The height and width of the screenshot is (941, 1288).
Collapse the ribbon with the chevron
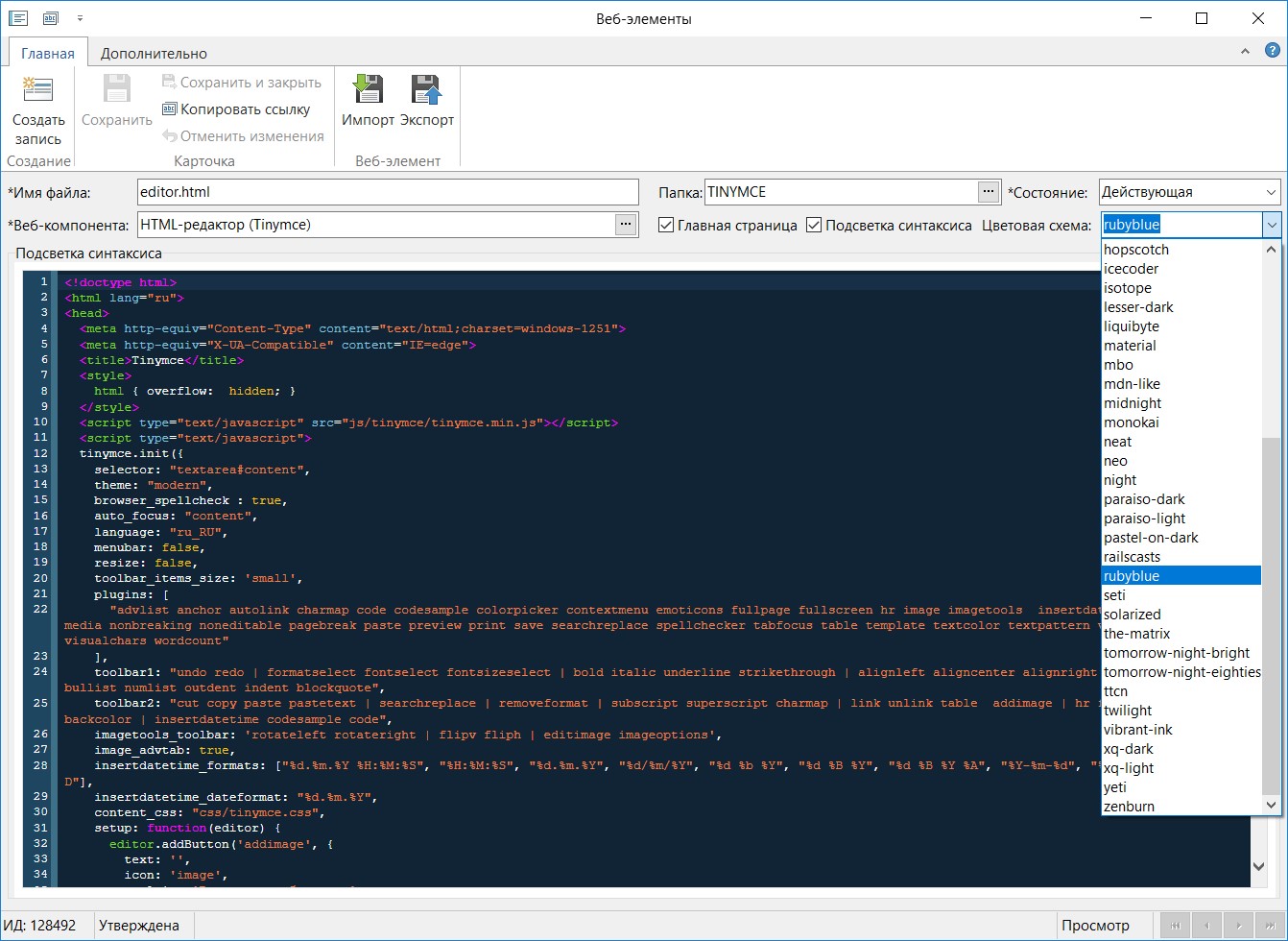pos(1245,52)
